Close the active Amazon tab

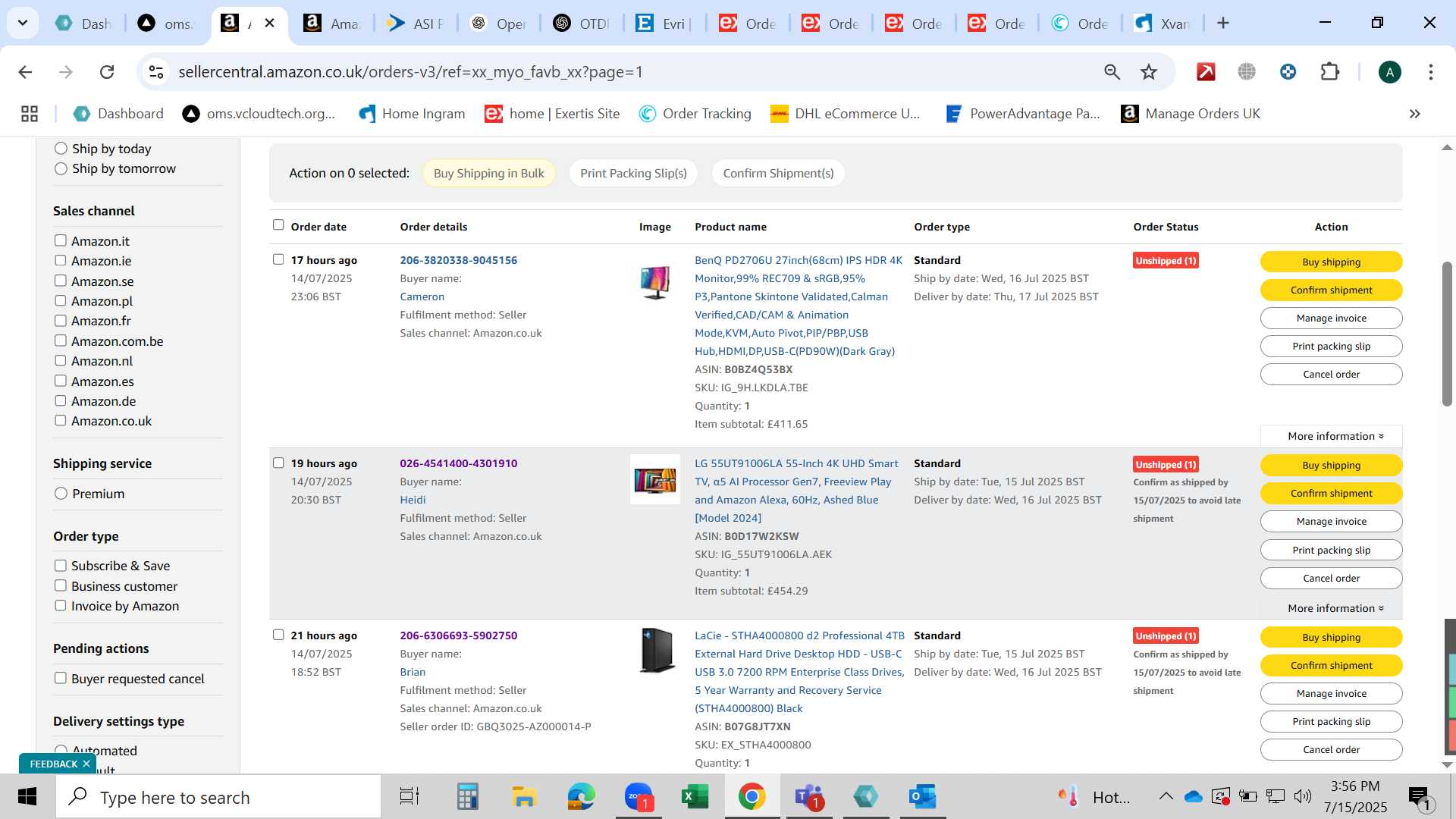pos(269,24)
